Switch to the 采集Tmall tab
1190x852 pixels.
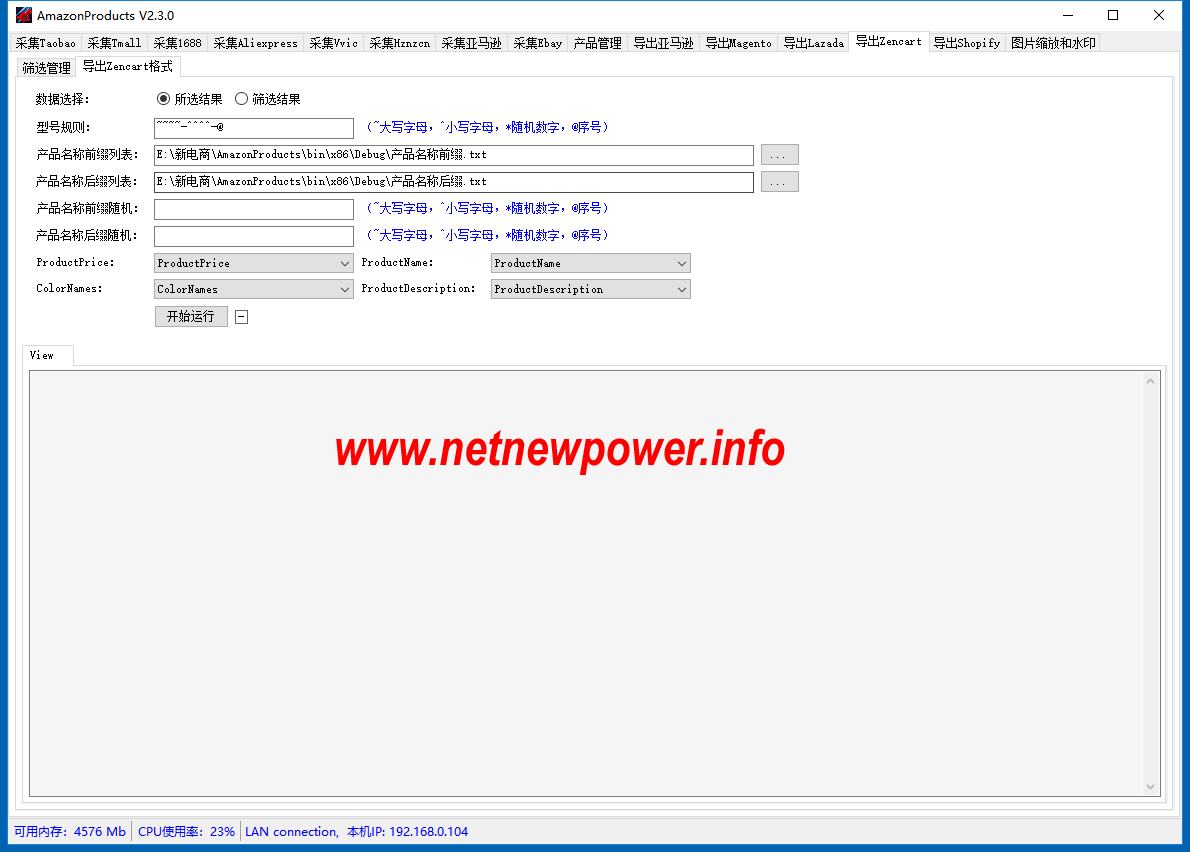coord(114,43)
